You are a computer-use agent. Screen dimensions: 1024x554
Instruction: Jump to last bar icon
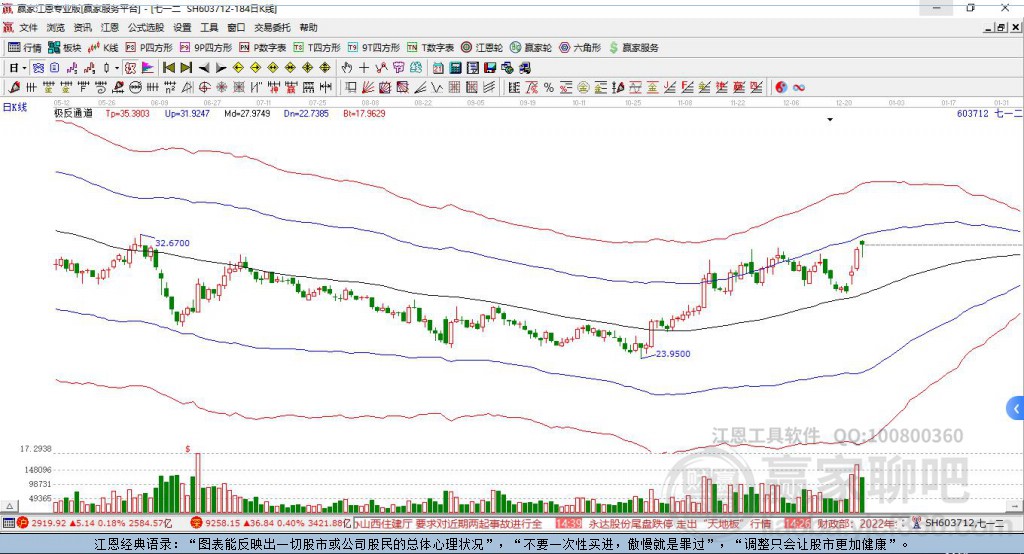pos(186,68)
